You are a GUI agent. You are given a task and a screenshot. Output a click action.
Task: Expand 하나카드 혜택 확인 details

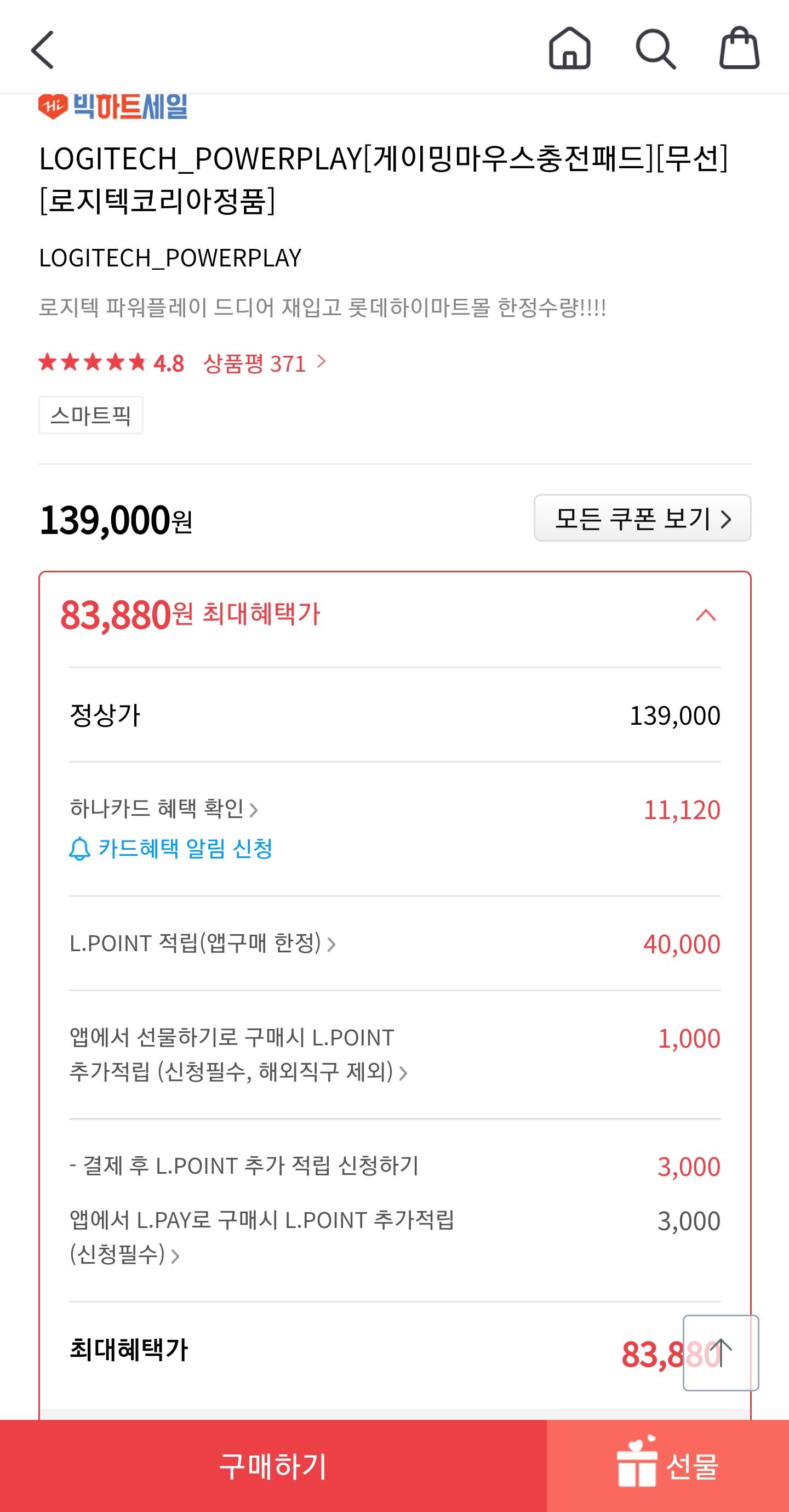(164, 809)
